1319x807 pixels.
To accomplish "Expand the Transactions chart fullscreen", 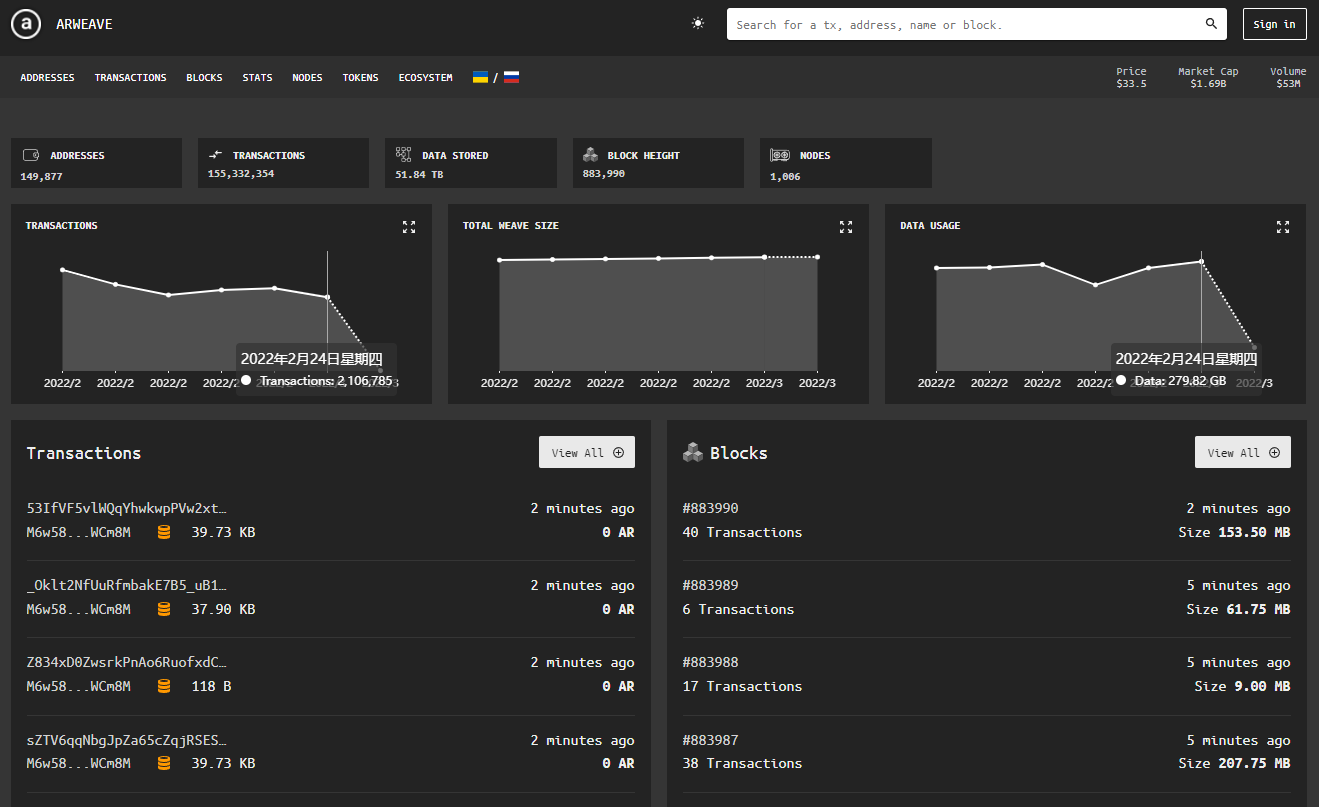I will (409, 227).
